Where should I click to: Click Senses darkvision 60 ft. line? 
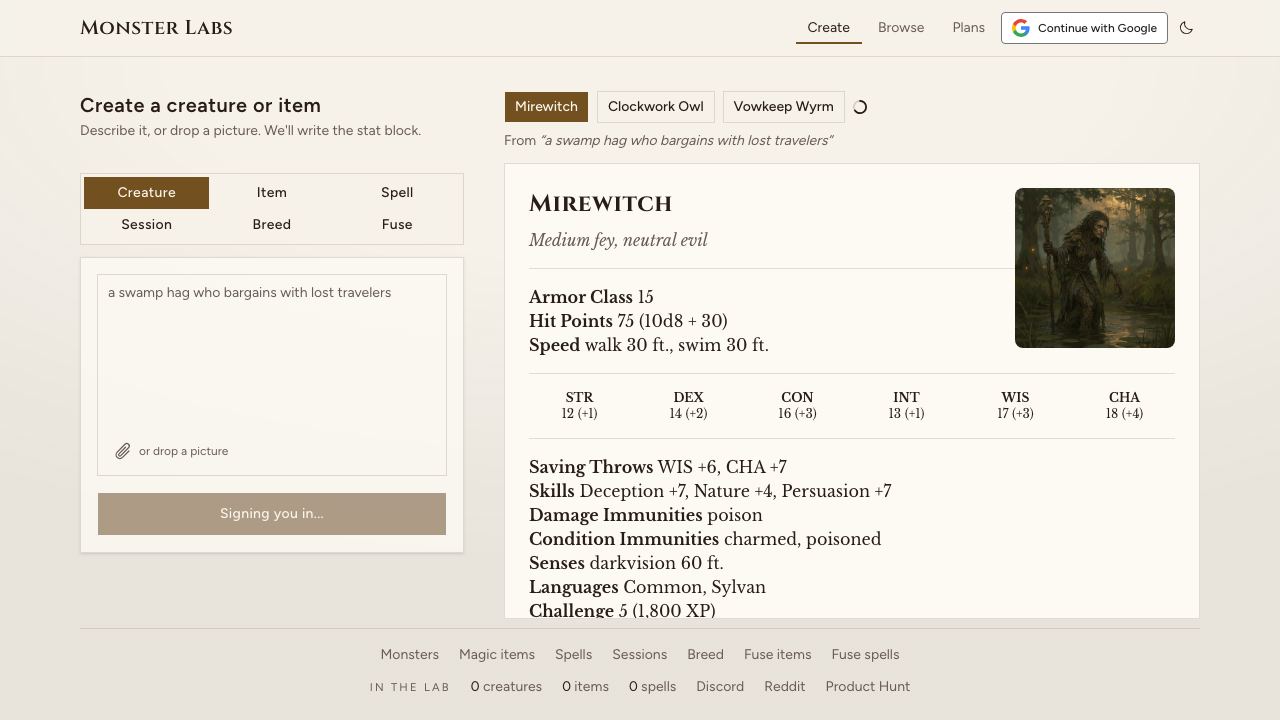pos(626,563)
